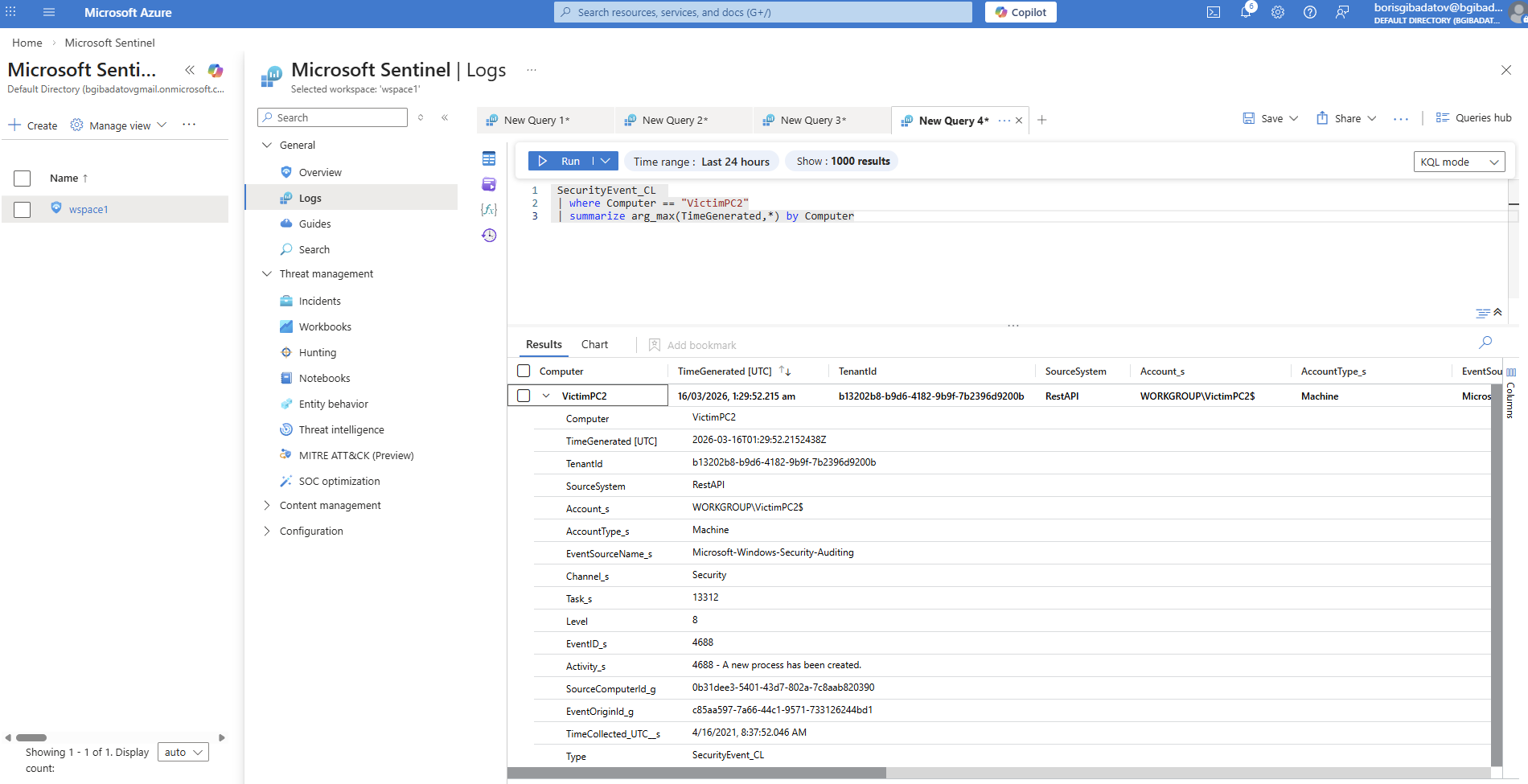Switch to the New Query 2 tab
This screenshot has height=784, width=1528.
click(675, 121)
